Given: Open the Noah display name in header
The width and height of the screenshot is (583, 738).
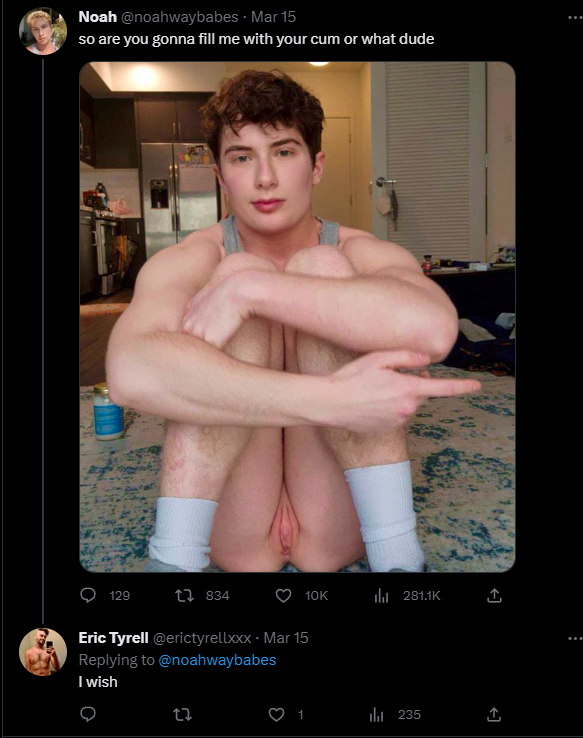Looking at the screenshot, I should 97,17.
